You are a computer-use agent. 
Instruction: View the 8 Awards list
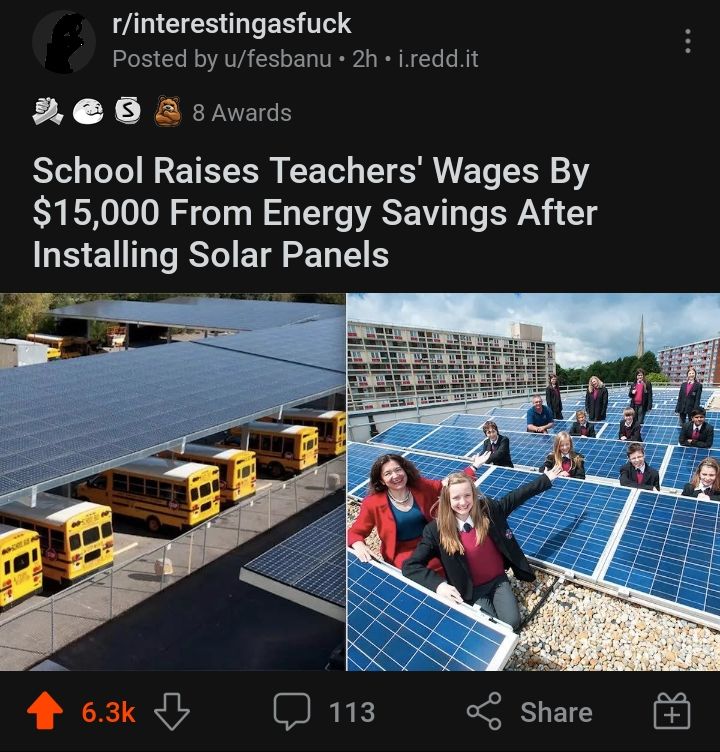242,113
